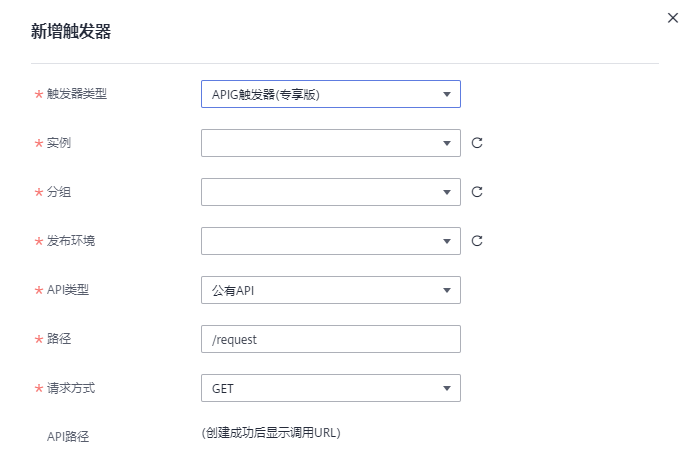The image size is (689, 474).
Task: Click the API类型 field label
Action: tap(68, 290)
